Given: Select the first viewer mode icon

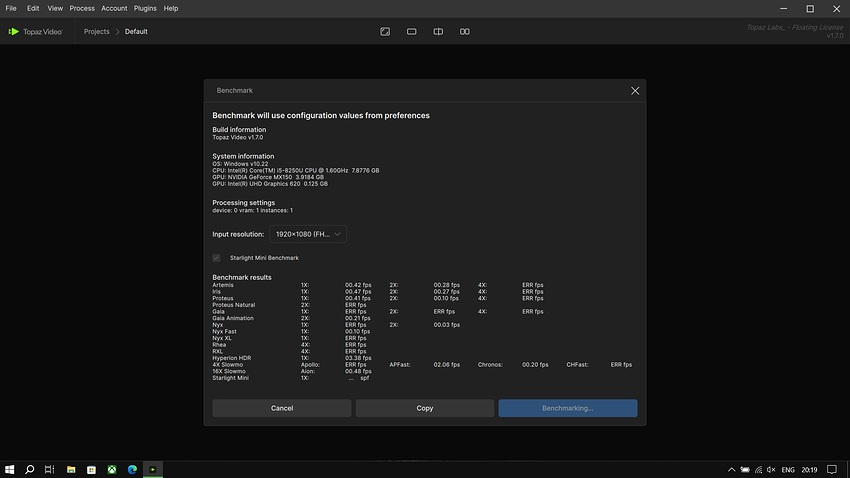Looking at the screenshot, I should (x=385, y=31).
